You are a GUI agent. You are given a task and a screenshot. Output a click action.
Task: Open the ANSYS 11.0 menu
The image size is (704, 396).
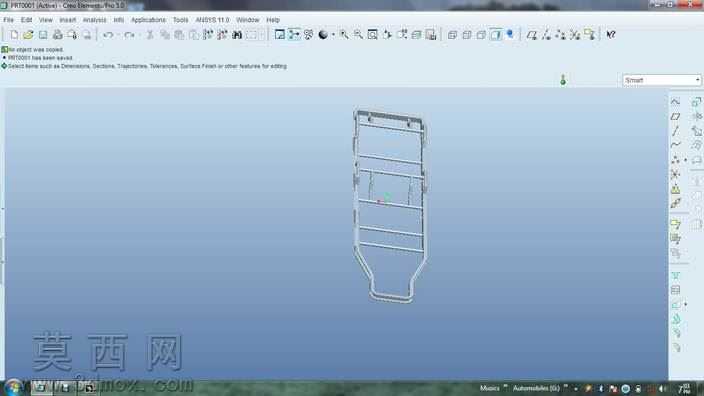pyautogui.click(x=212, y=20)
